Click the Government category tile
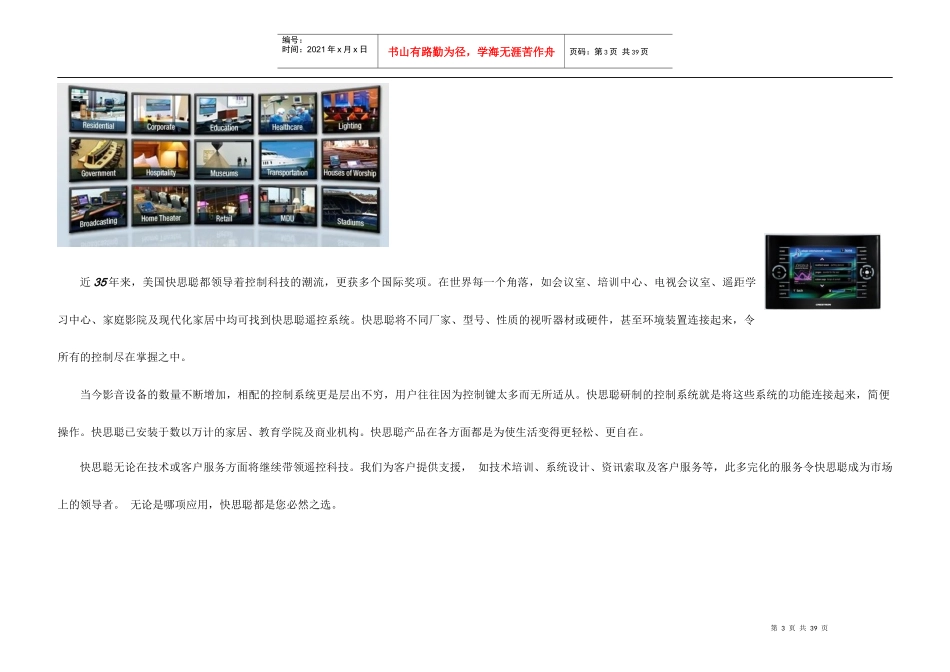 (98, 159)
